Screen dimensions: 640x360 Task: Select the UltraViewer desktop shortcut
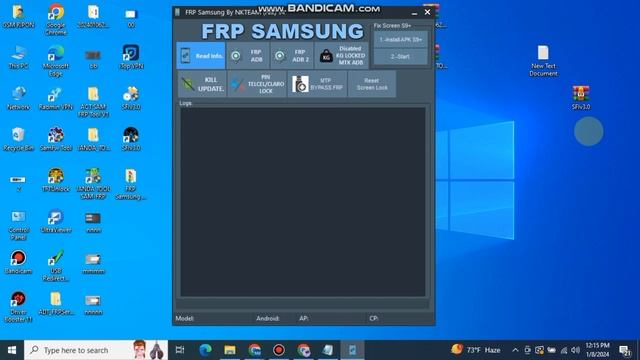tap(56, 222)
